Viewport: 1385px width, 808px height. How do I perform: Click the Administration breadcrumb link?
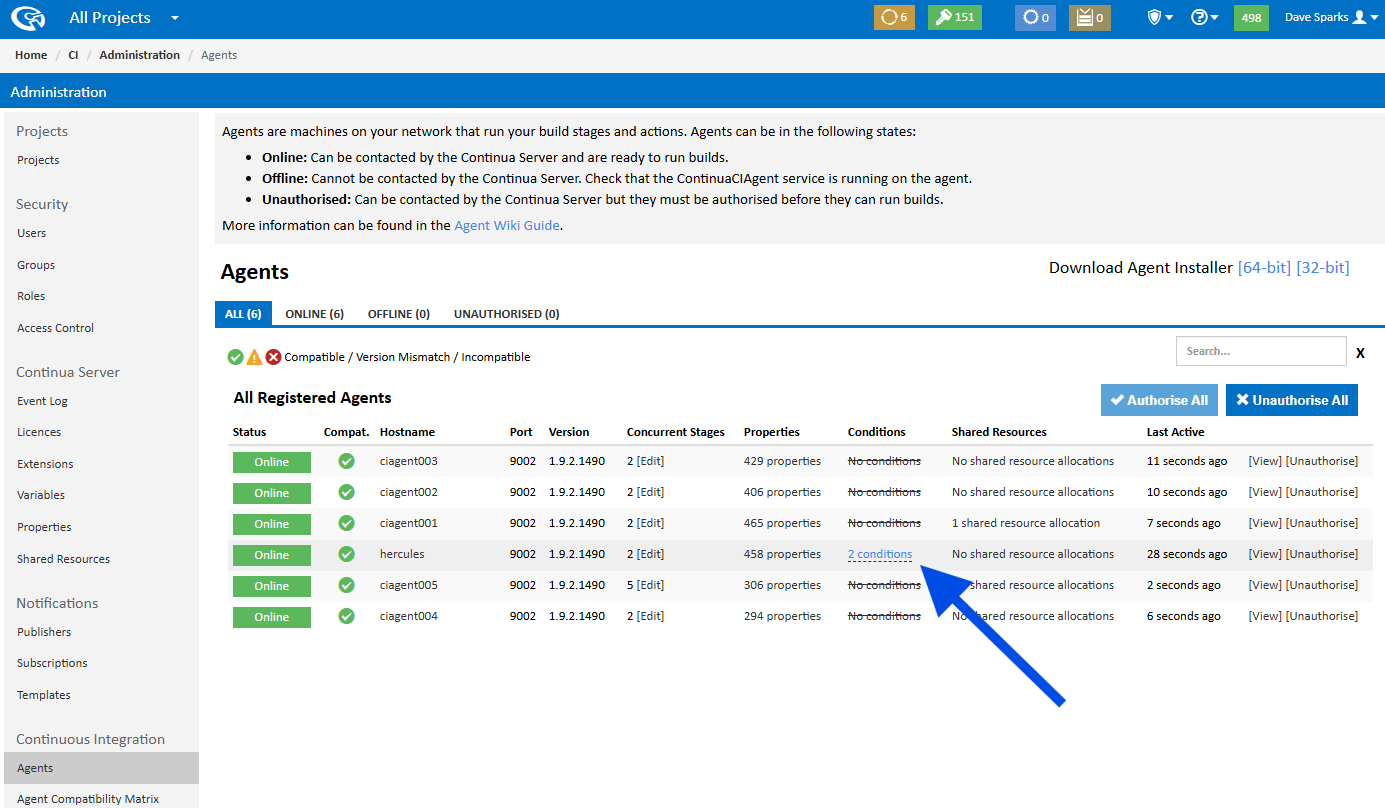(139, 55)
